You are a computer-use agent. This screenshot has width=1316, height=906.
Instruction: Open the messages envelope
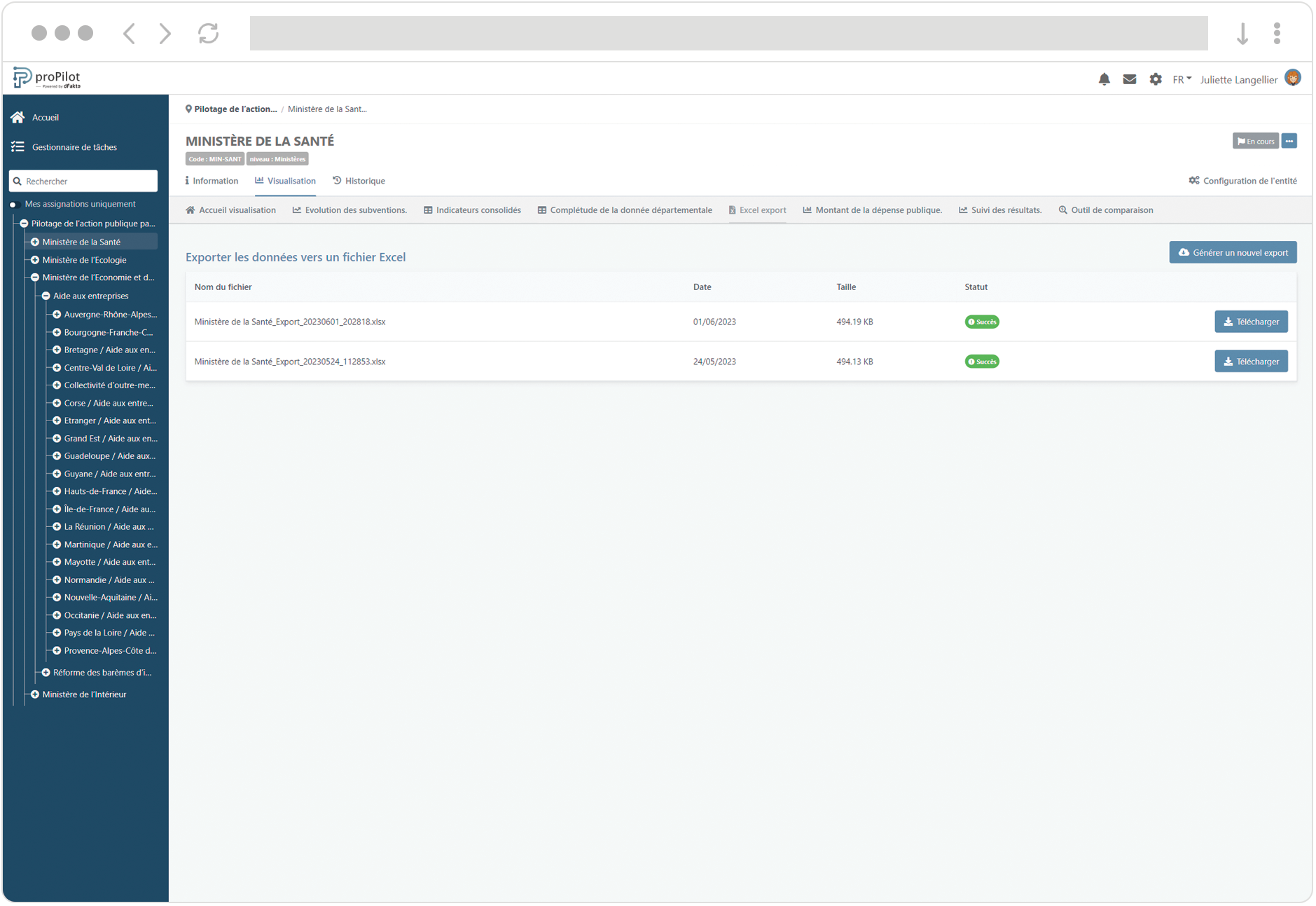point(1130,79)
